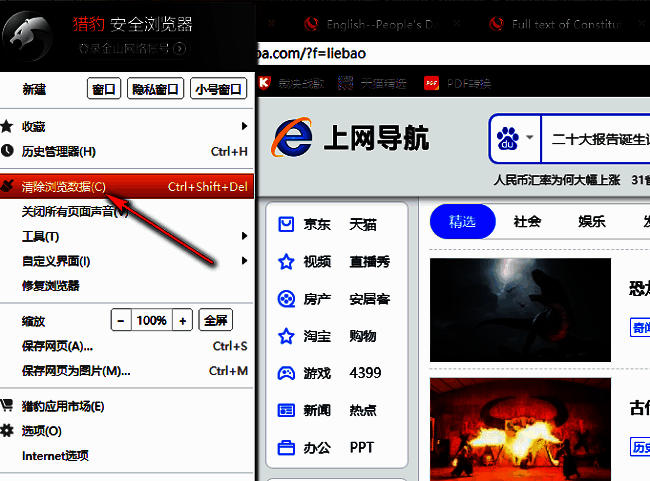650x481 pixels.
Task: Open the dark creature news thumbnail
Action: click(519, 308)
